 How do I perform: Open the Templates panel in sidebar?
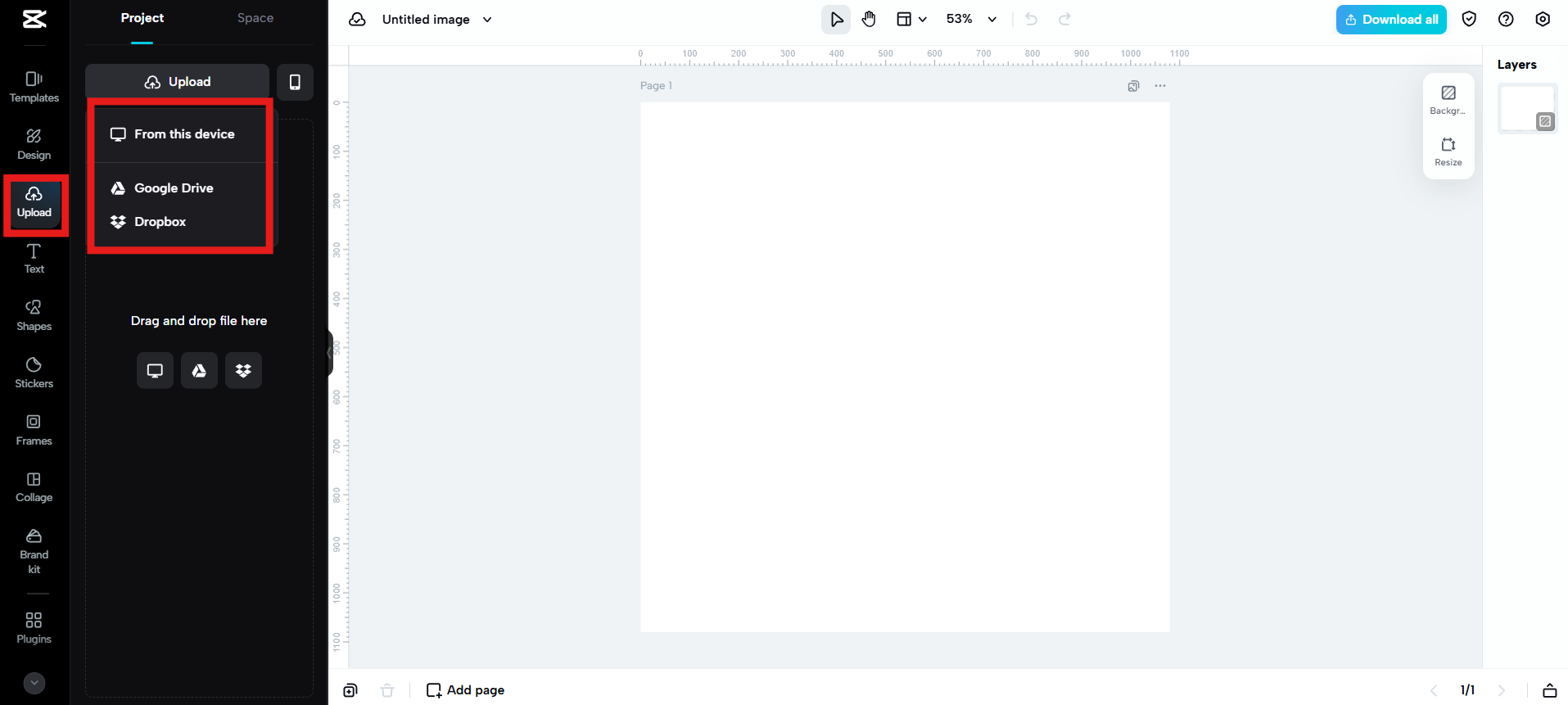(x=34, y=87)
